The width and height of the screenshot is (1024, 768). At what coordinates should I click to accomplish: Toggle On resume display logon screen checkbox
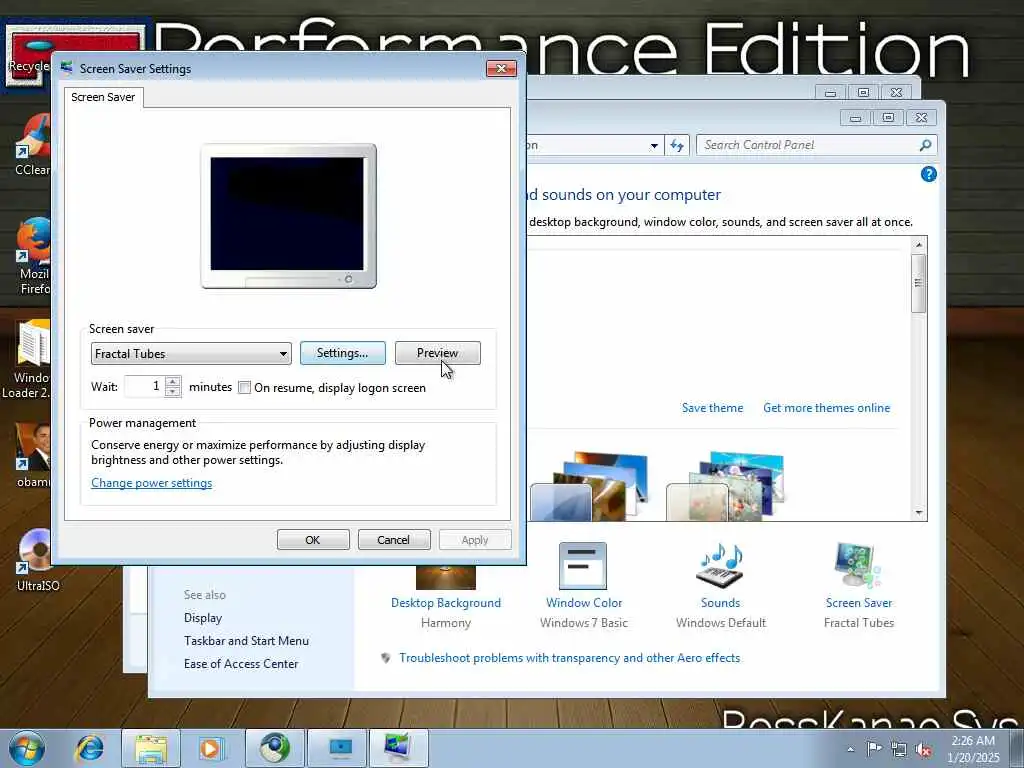[244, 387]
